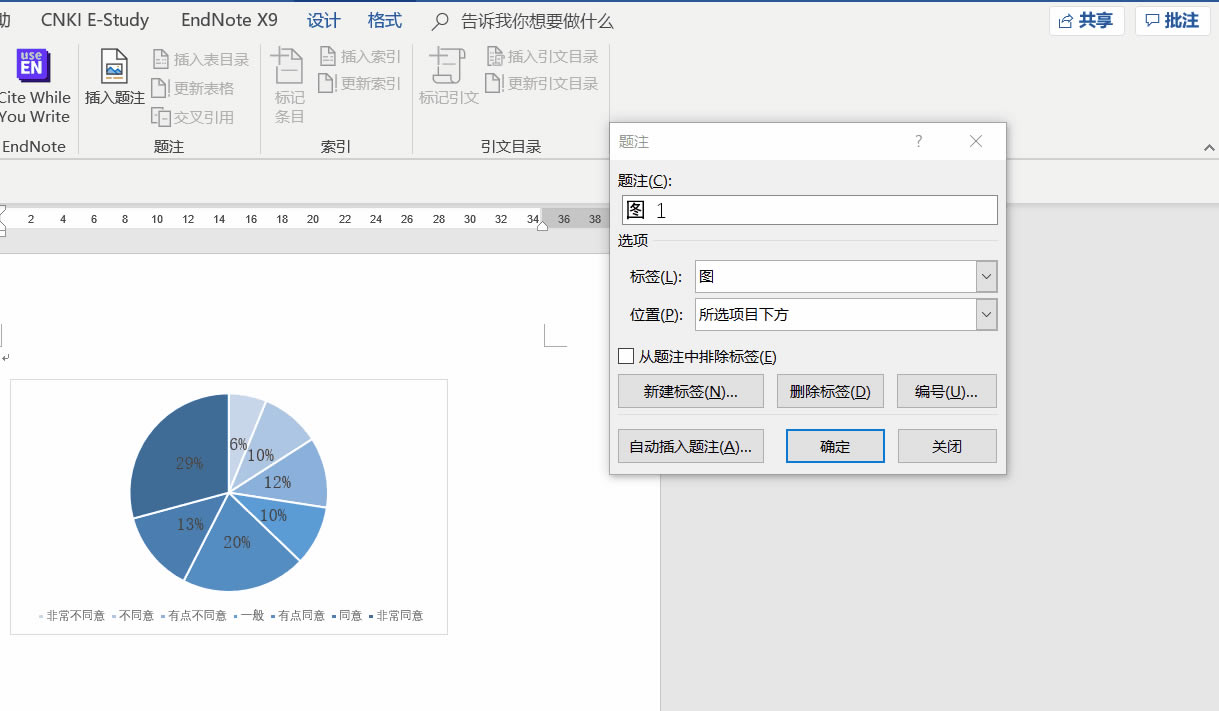Open the 标签 label dropdown
This screenshot has width=1219, height=711.
click(x=987, y=276)
